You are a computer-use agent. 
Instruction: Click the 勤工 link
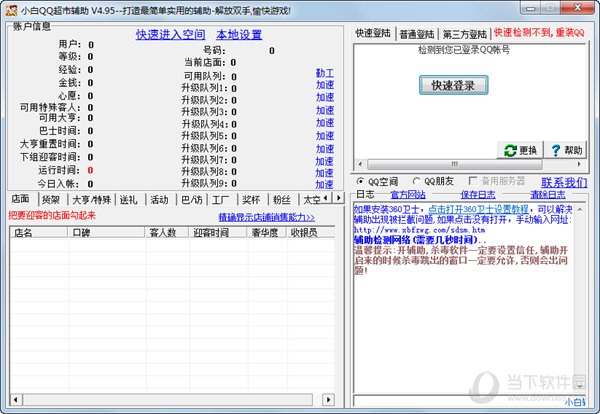pos(325,73)
